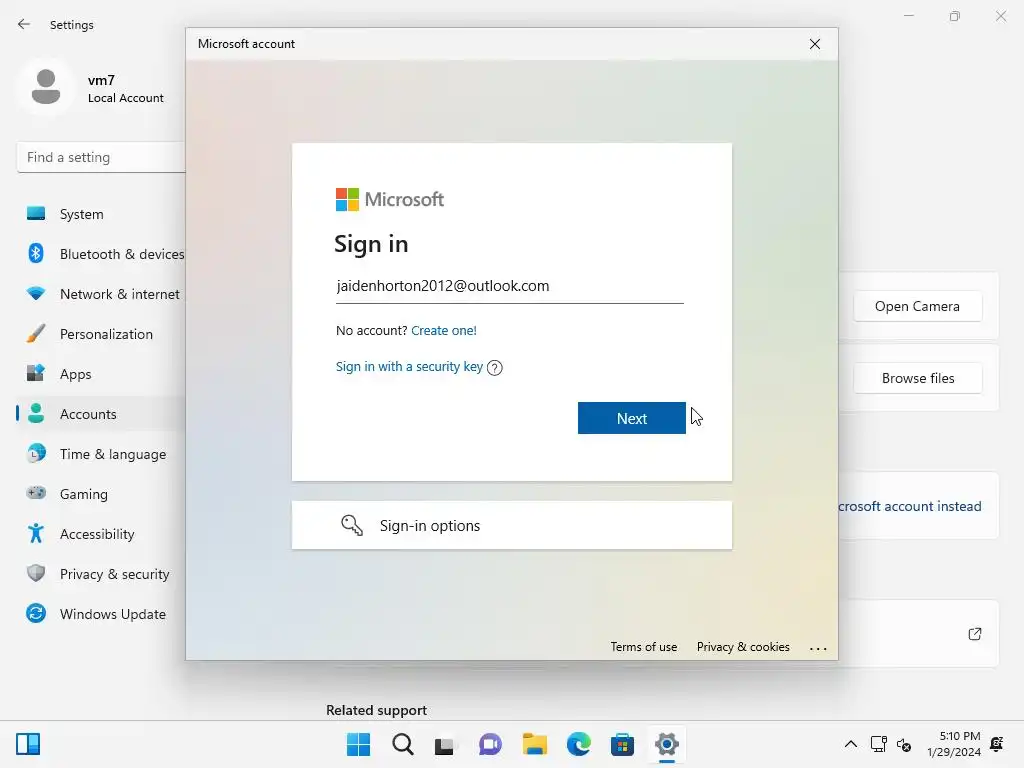Open the external link icon in Settings
Screen dimensions: 1024x768
pyautogui.click(x=974, y=633)
